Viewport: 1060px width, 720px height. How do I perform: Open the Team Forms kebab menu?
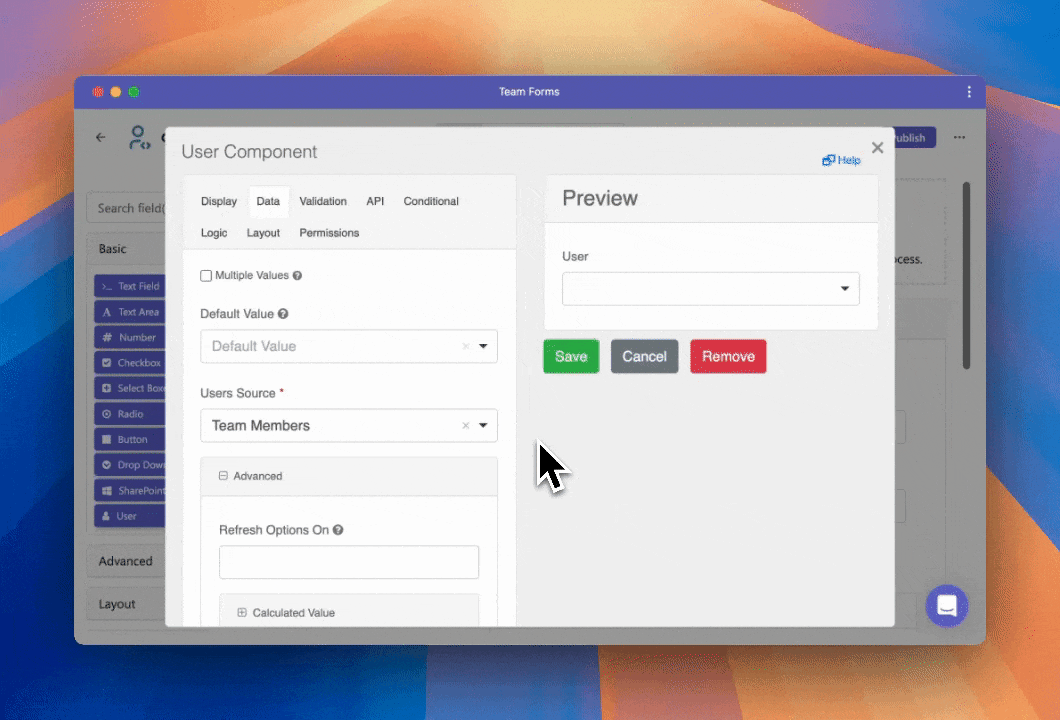(x=969, y=92)
